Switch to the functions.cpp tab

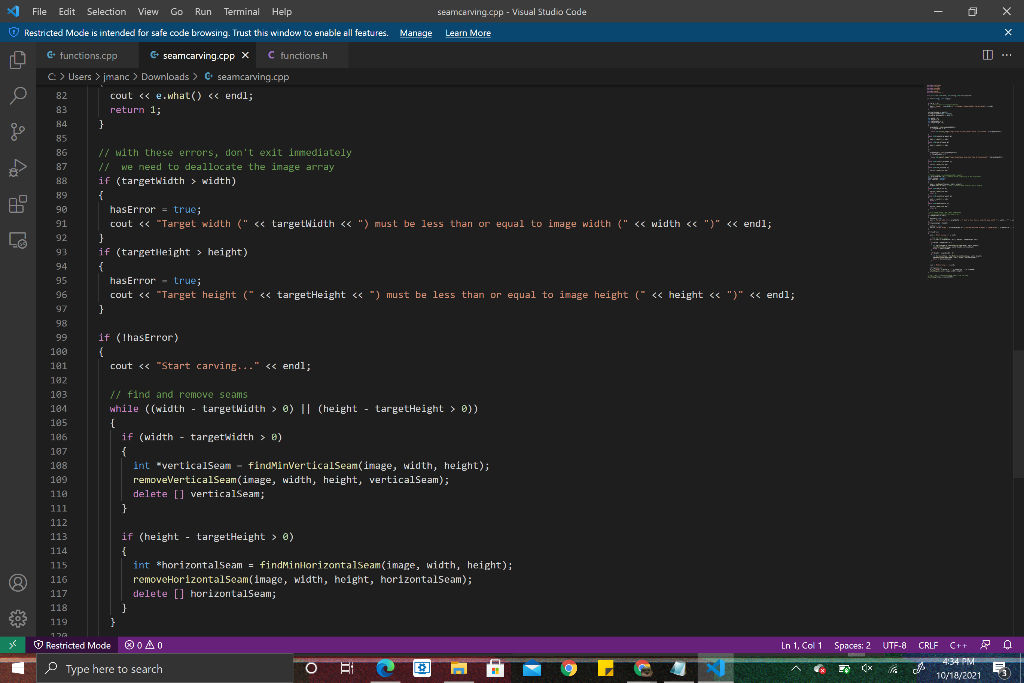click(x=88, y=55)
